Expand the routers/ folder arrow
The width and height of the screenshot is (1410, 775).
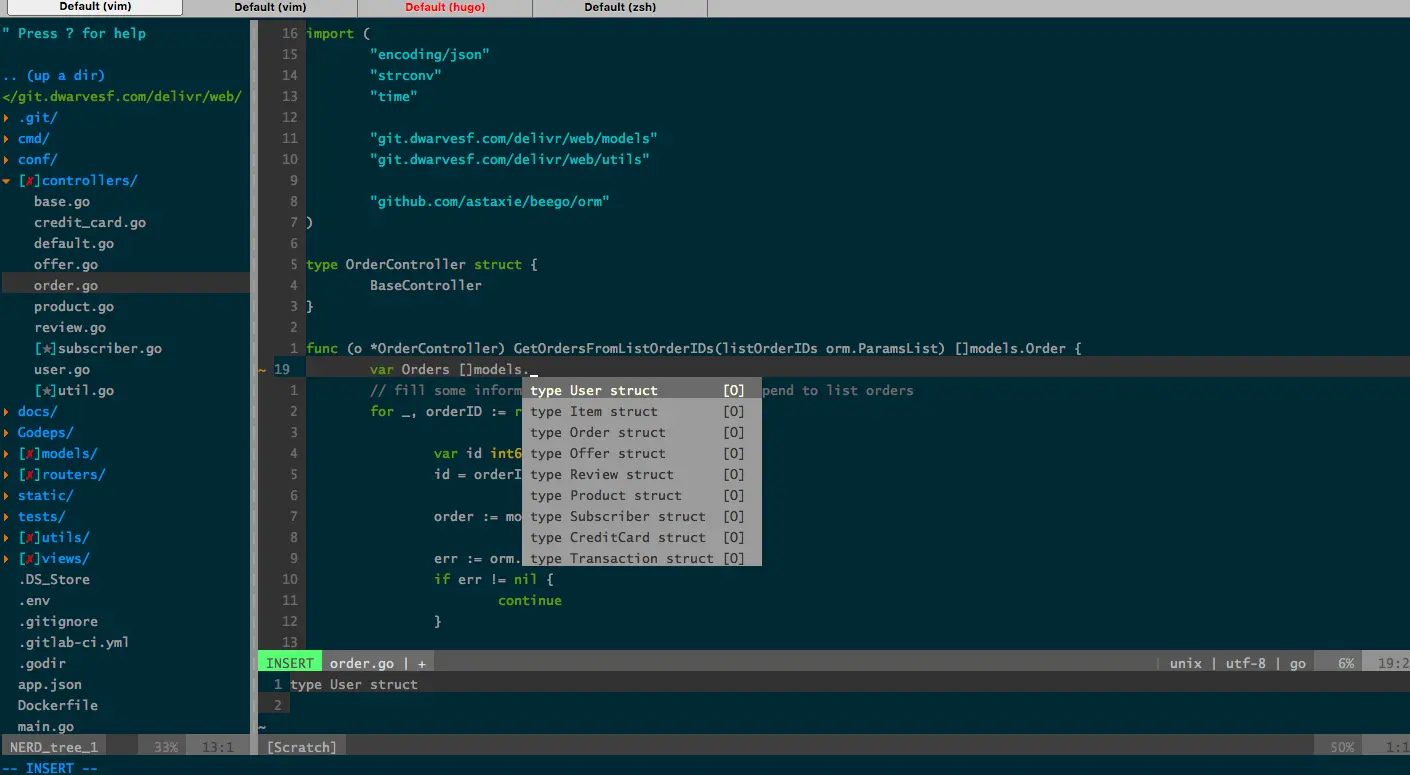(x=7, y=475)
